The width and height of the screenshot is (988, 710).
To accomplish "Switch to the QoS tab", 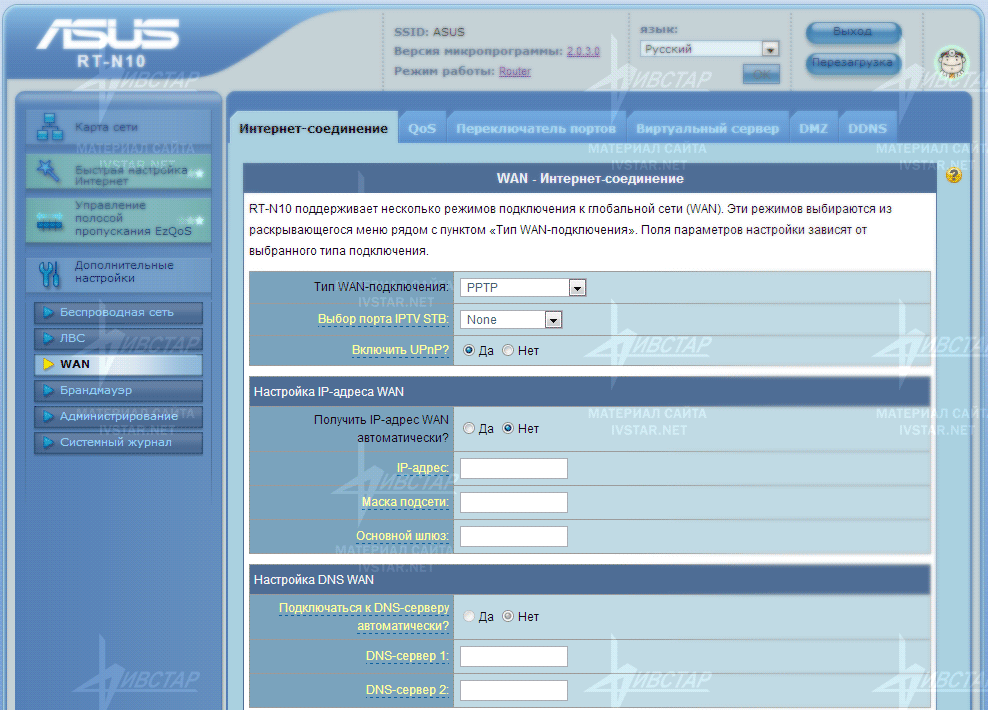I will [x=422, y=129].
